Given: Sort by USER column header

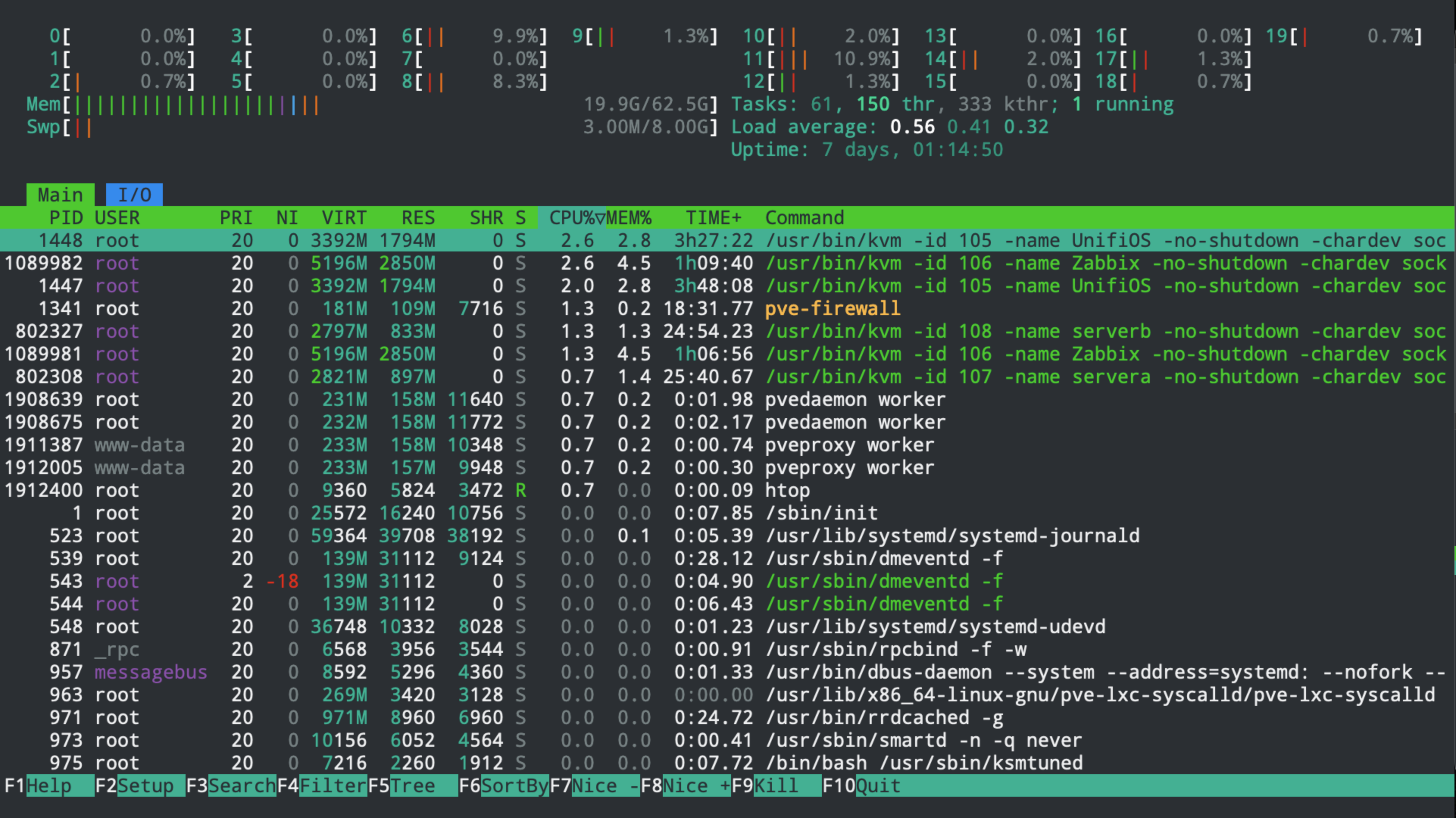Looking at the screenshot, I should pos(117,218).
